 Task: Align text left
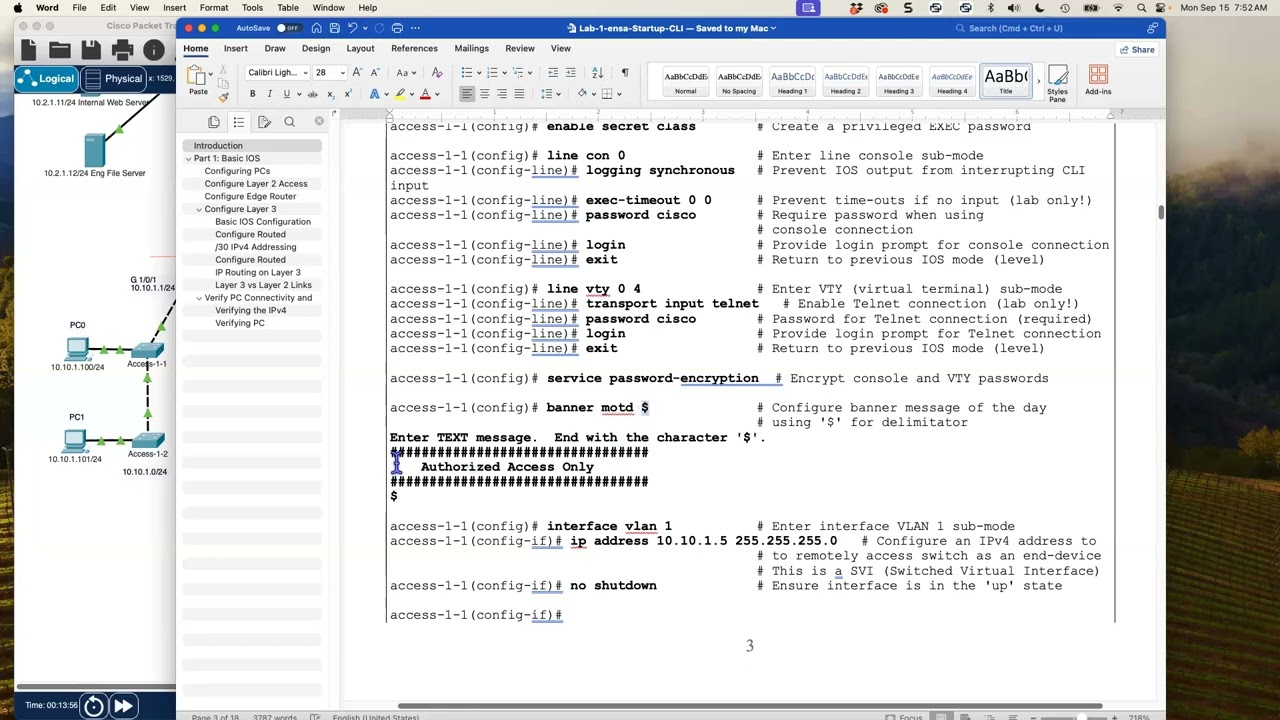[467, 94]
